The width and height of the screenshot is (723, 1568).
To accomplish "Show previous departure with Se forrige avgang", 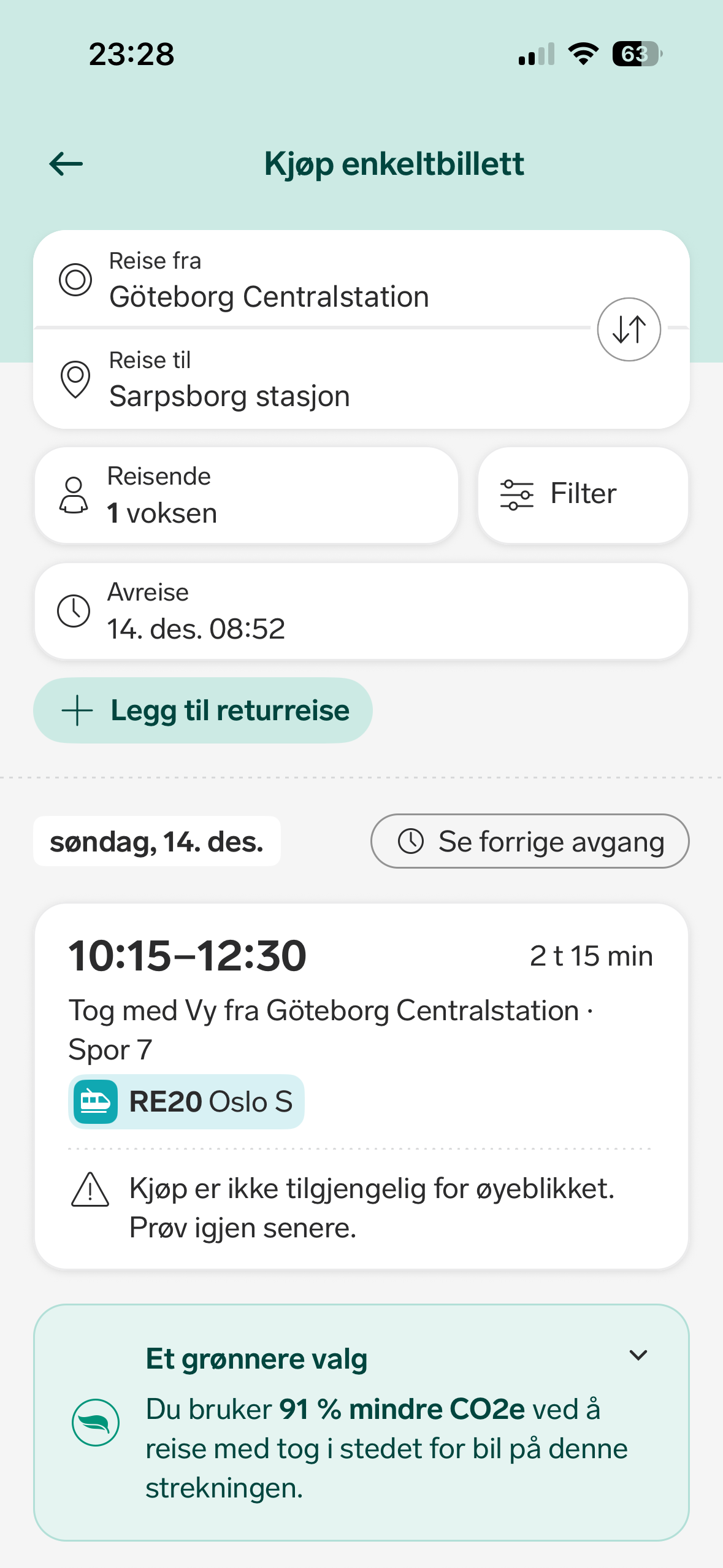I will (x=530, y=841).
